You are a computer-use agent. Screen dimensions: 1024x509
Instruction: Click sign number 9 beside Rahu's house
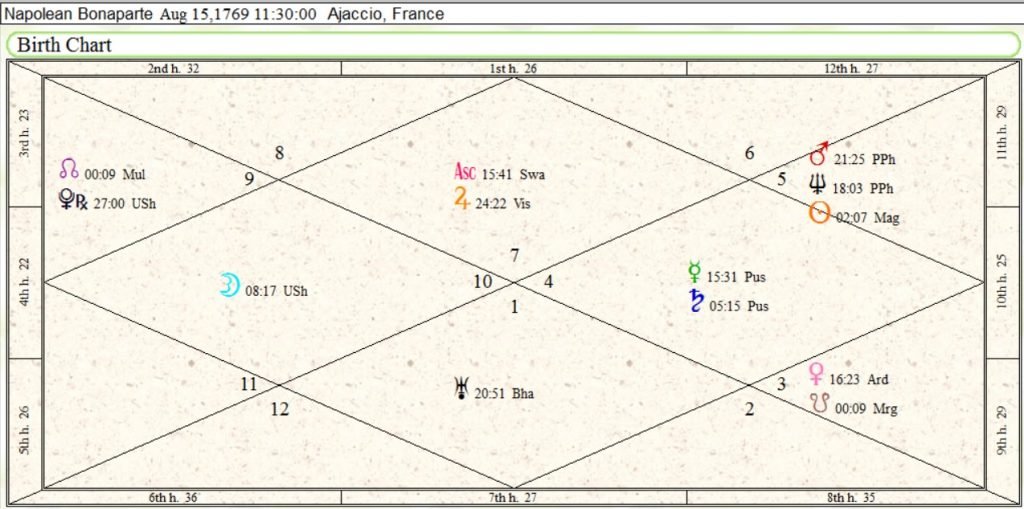click(249, 178)
